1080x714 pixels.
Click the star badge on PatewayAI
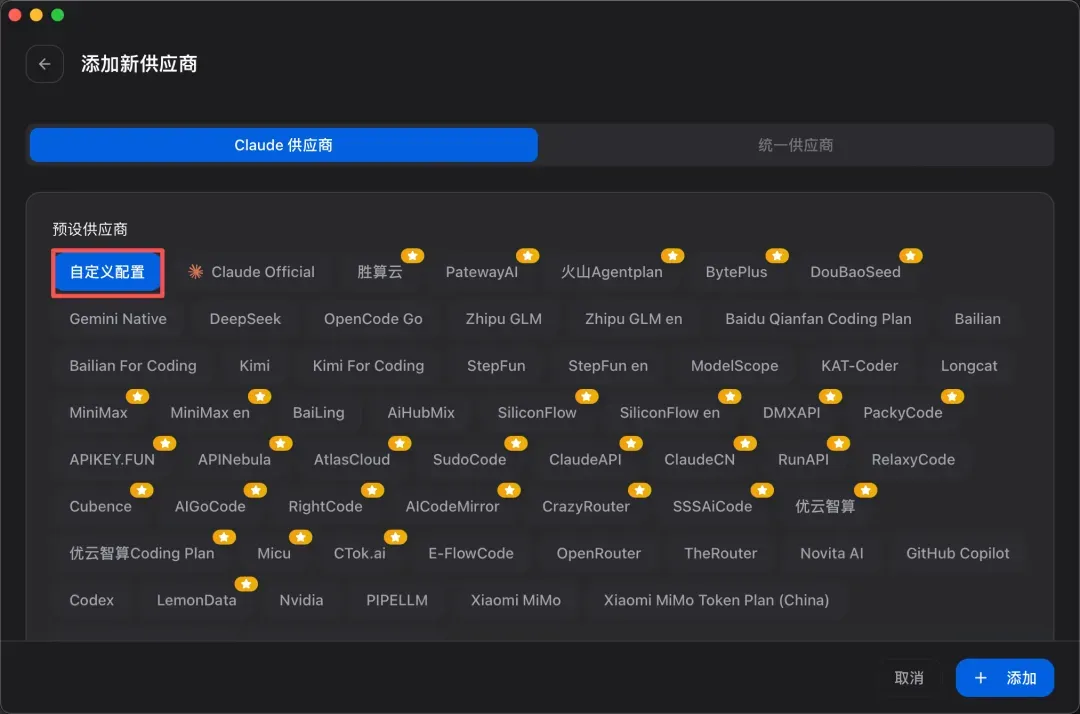[528, 255]
